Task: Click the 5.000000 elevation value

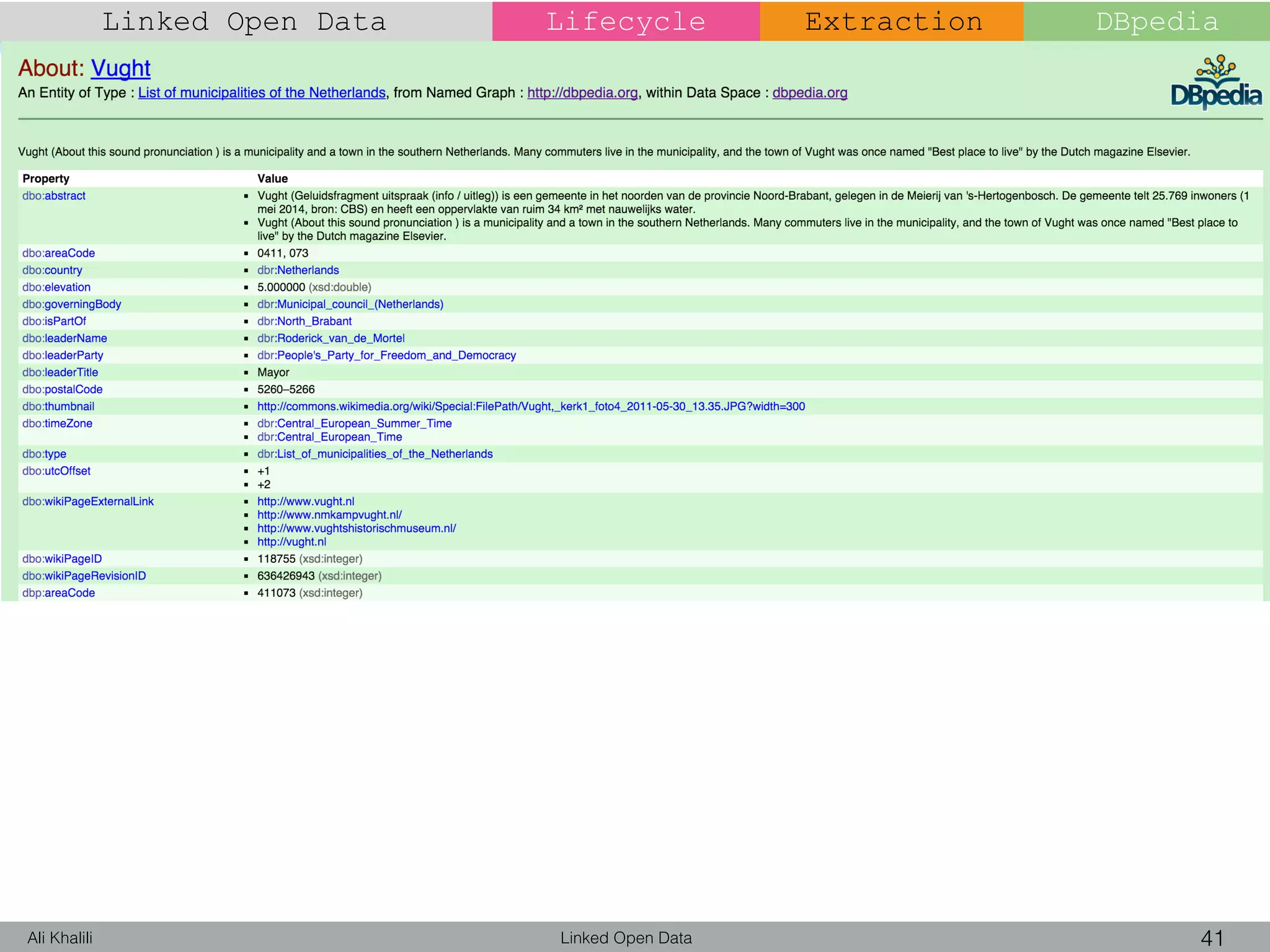Action: [x=282, y=288]
